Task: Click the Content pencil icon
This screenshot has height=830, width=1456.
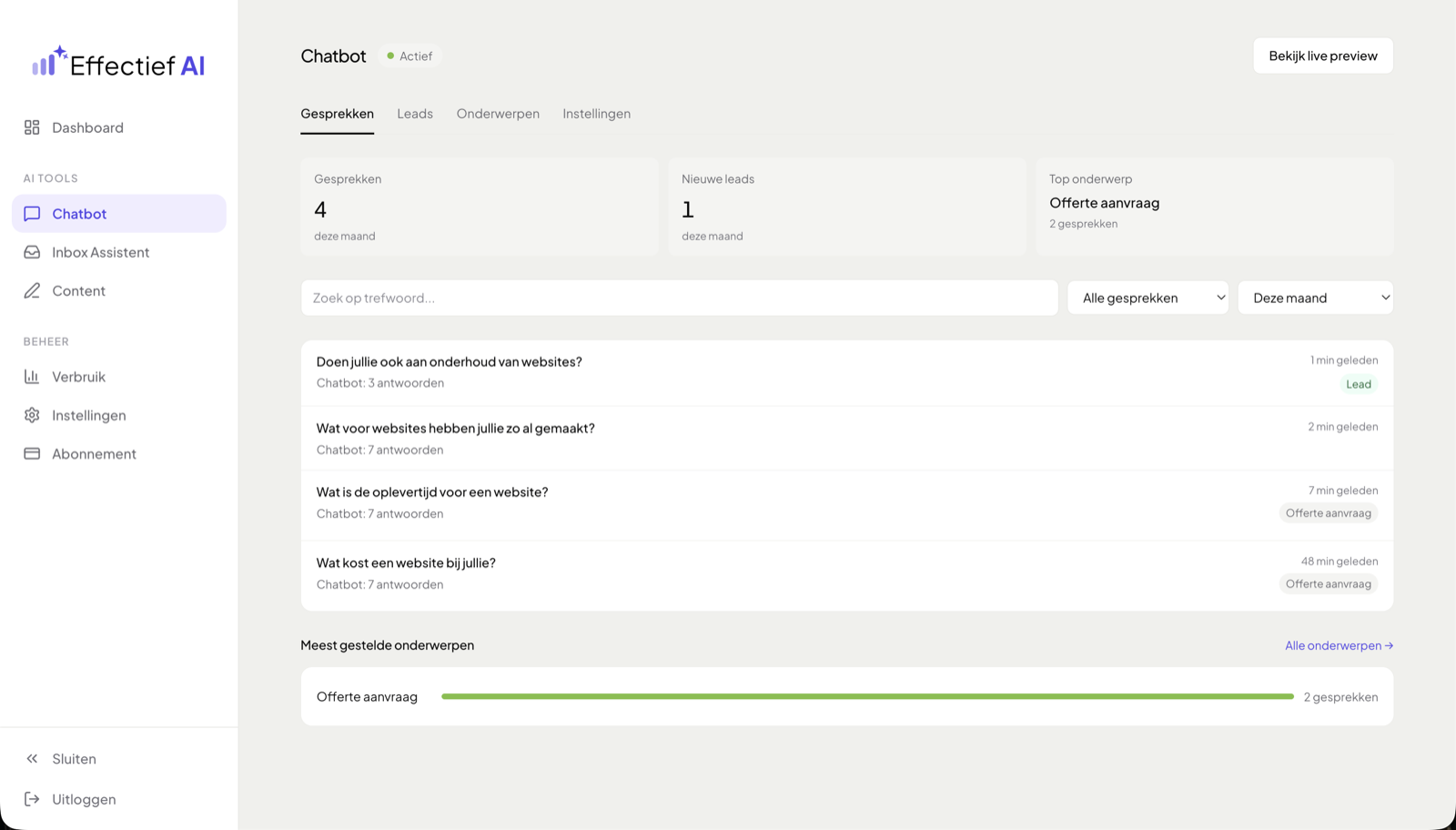Action: coord(32,290)
